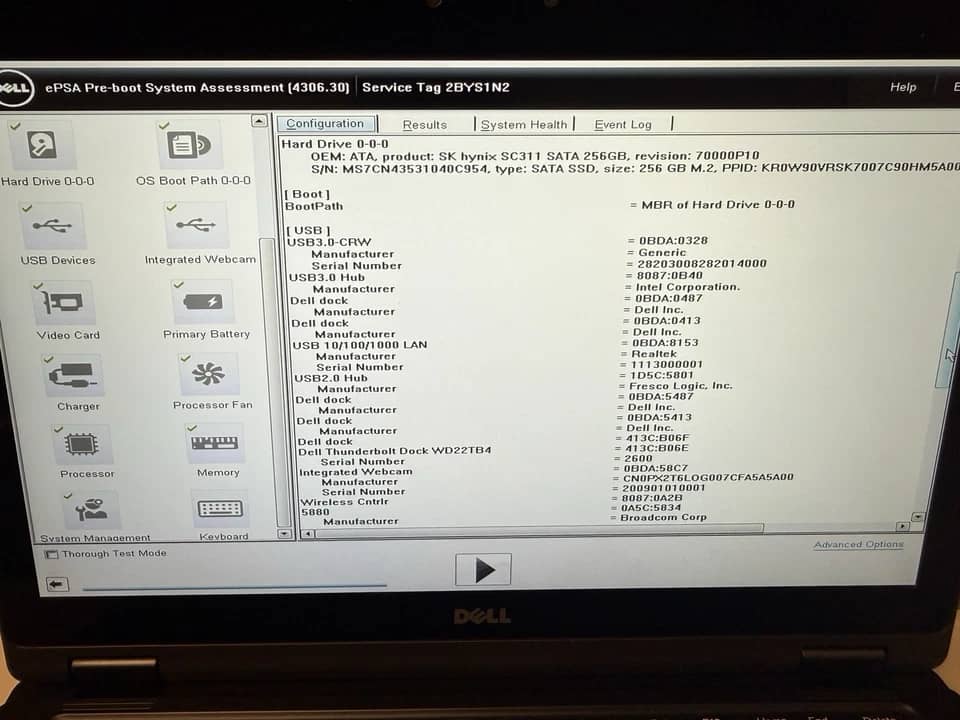The image size is (960, 720).
Task: Click configuration pane scroll right arrow
Action: 902,527
